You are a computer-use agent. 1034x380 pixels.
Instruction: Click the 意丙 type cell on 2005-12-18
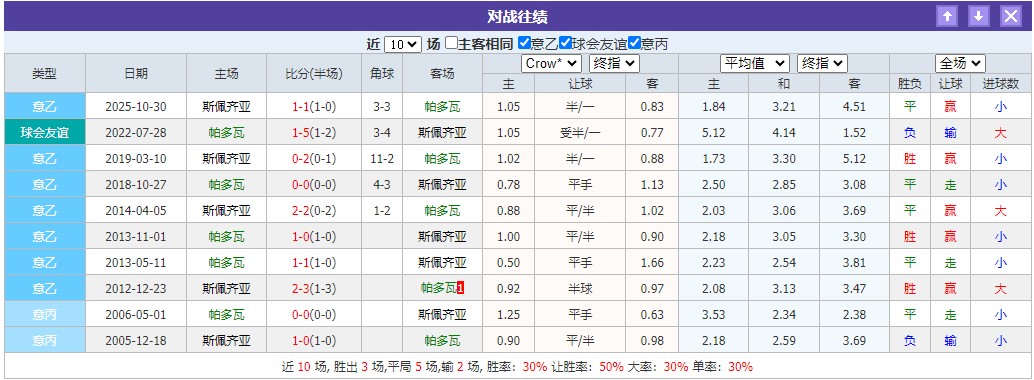(x=45, y=340)
